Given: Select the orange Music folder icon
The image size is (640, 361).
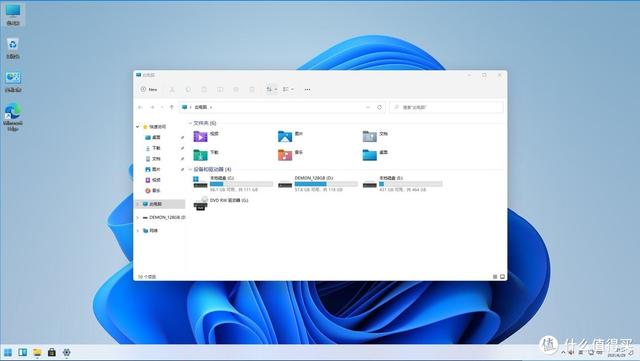Looking at the screenshot, I should point(285,155).
